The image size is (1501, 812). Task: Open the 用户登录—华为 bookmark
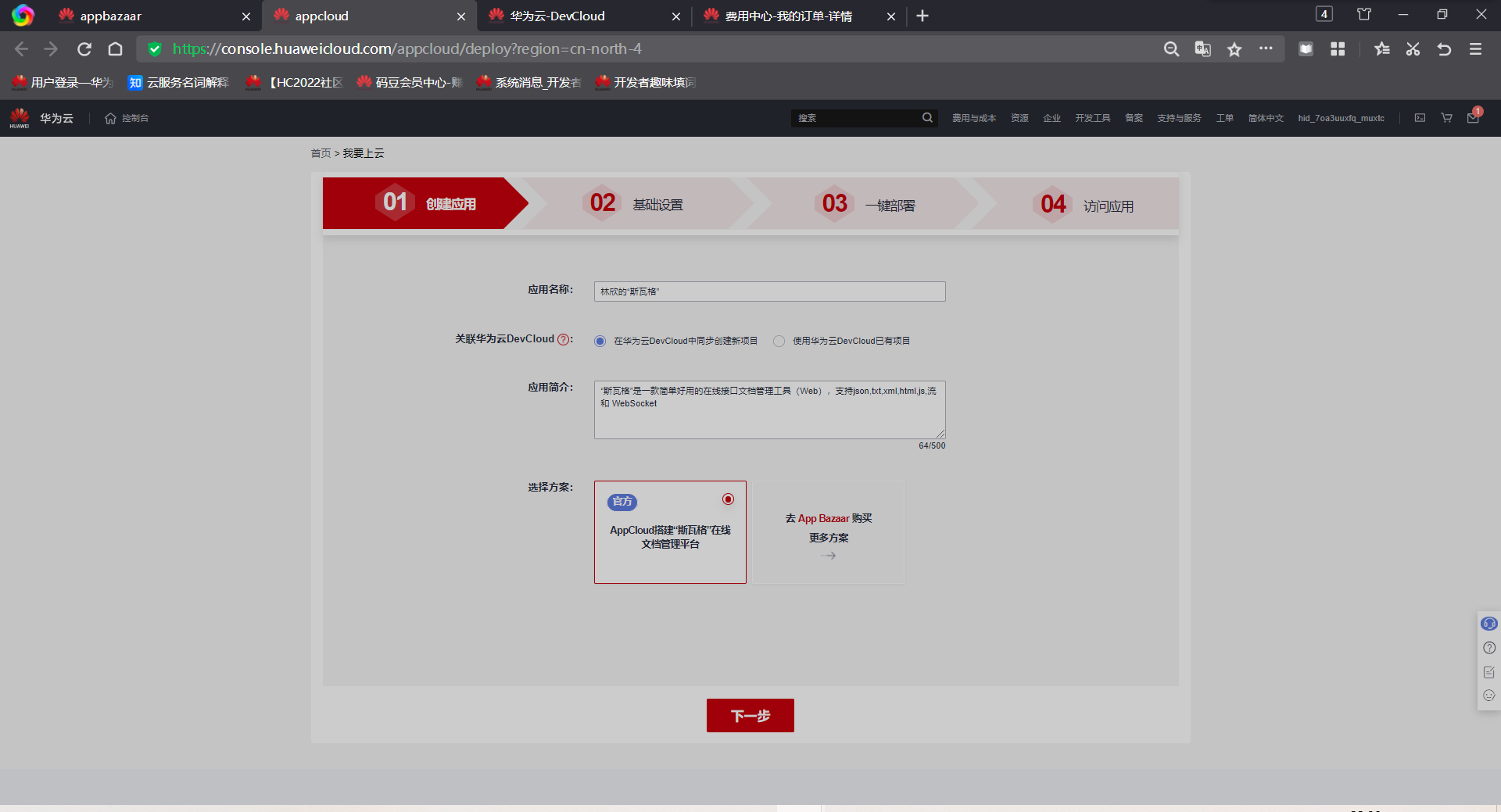point(63,82)
